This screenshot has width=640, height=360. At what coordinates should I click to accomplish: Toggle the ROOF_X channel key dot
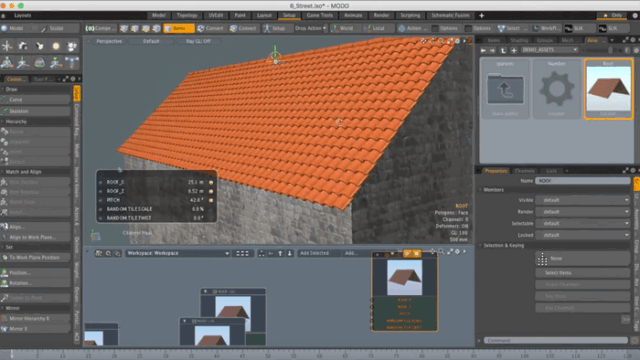click(x=211, y=182)
